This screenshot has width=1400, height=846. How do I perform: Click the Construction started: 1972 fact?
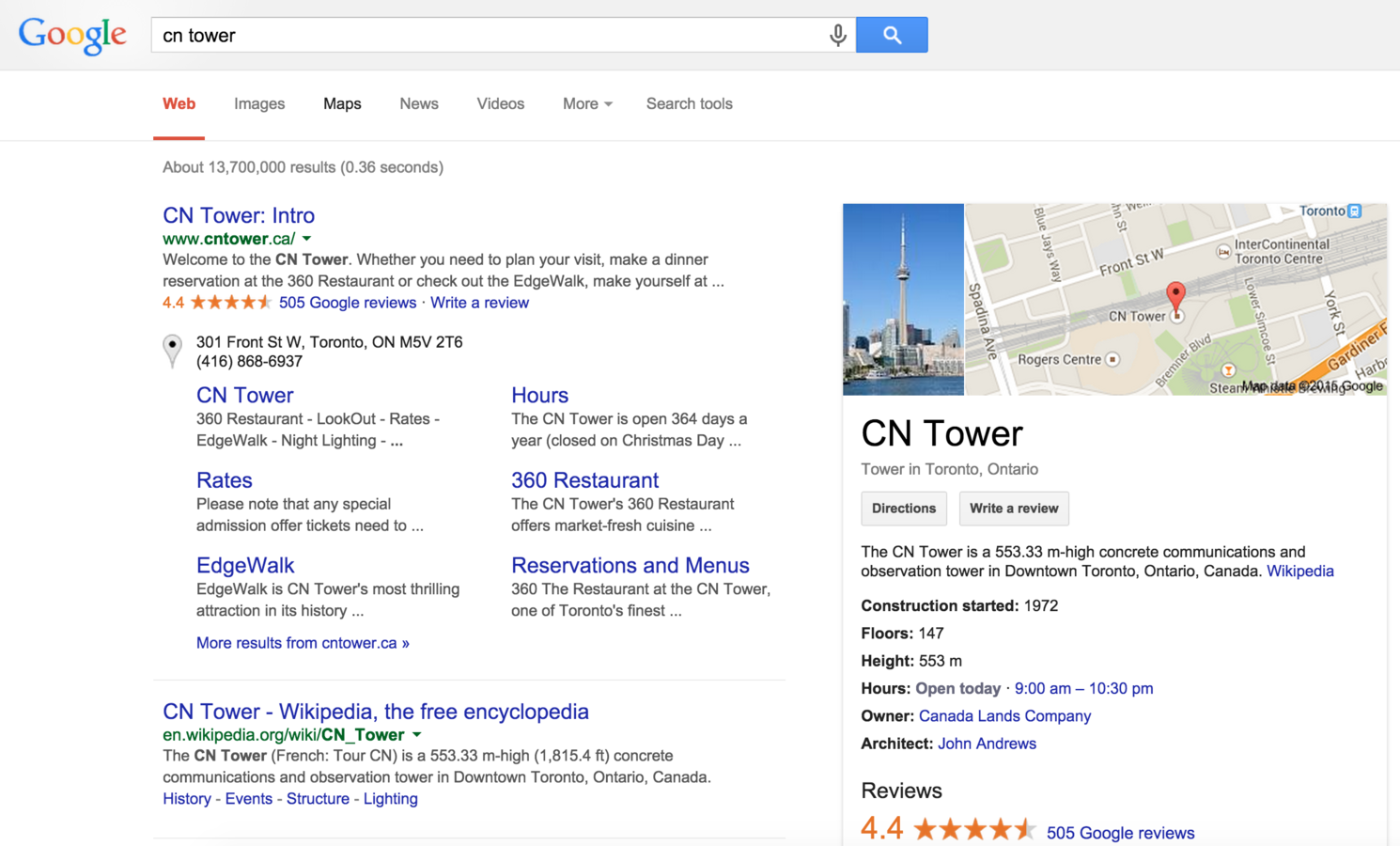959,606
